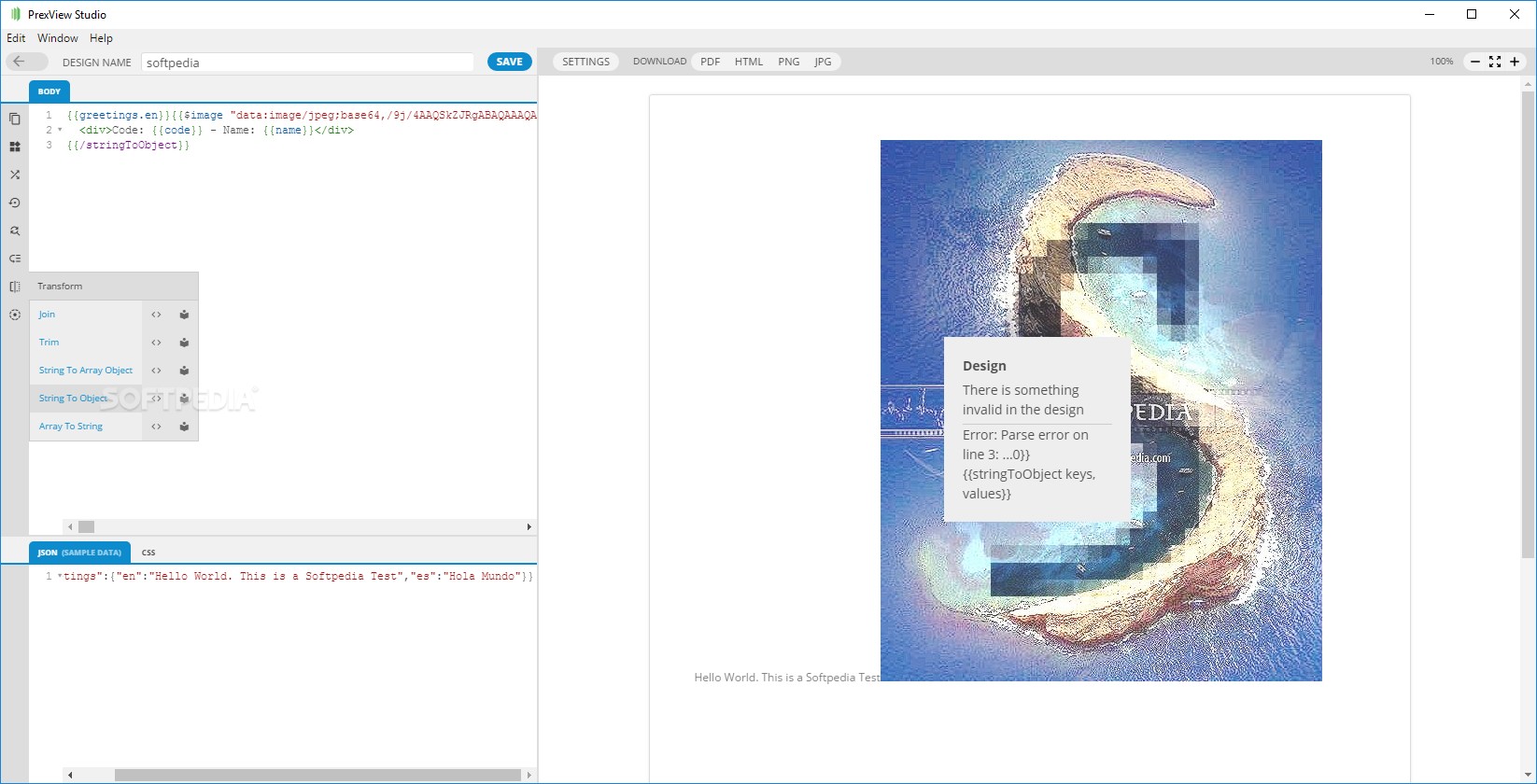Insert code snippet for Join

click(x=156, y=315)
